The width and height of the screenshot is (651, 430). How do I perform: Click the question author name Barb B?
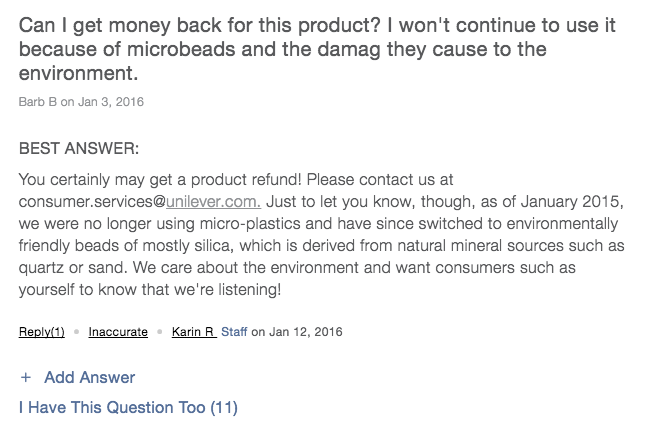click(x=40, y=102)
